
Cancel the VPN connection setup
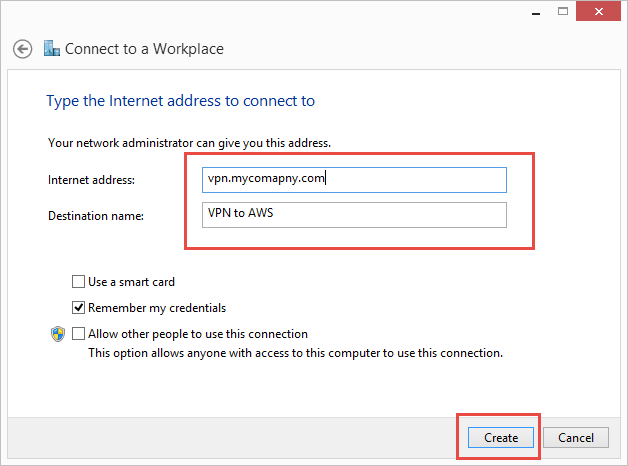(x=576, y=437)
